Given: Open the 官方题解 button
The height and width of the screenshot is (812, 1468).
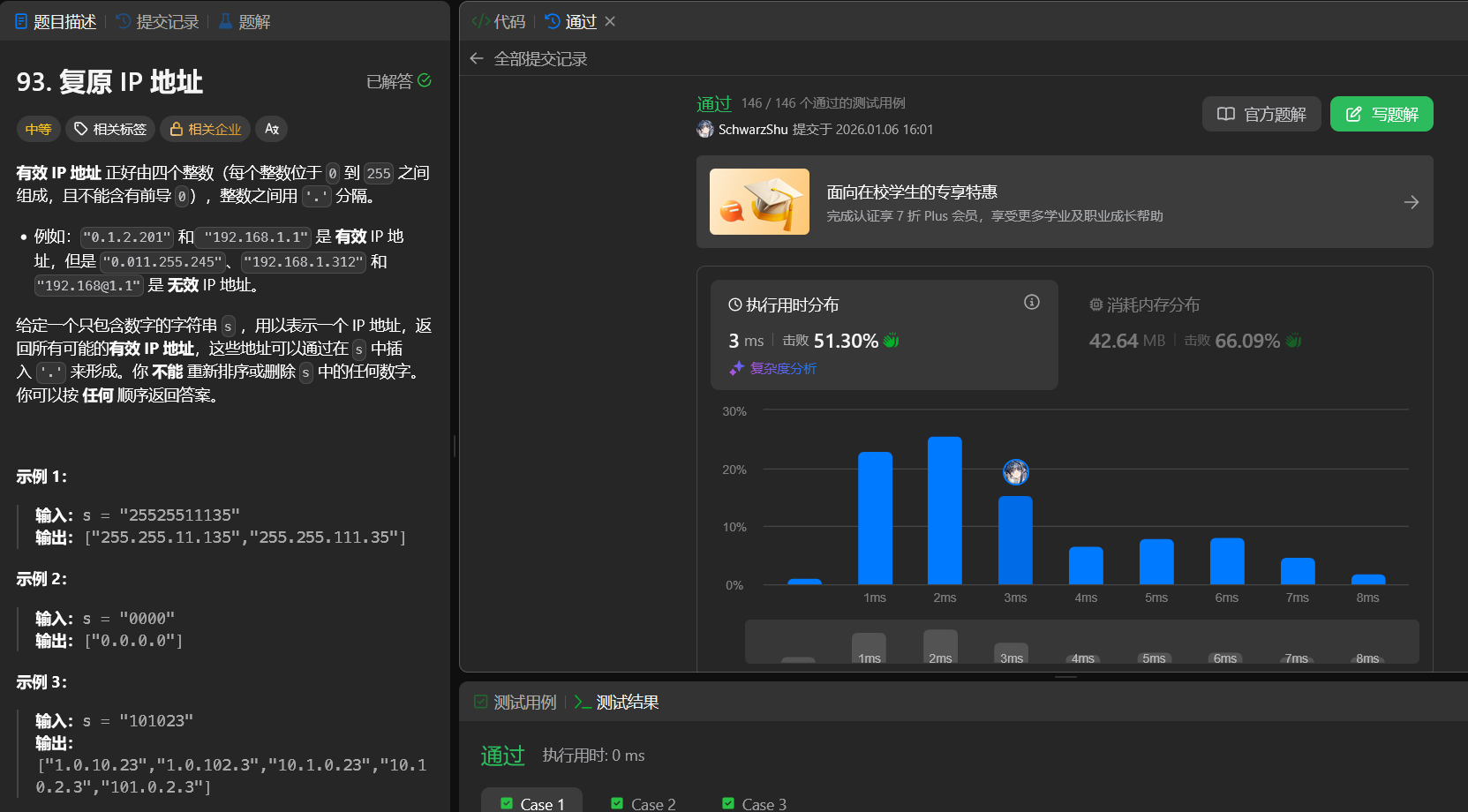Looking at the screenshot, I should click(x=1261, y=114).
